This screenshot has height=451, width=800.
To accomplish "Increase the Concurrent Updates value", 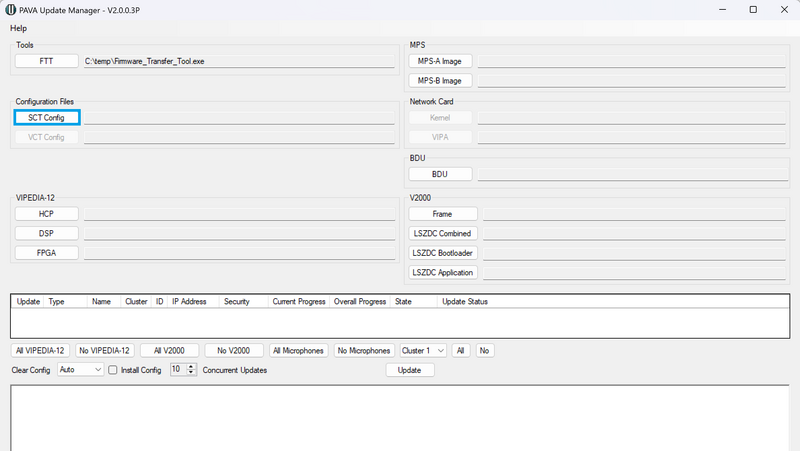I will (x=191, y=366).
